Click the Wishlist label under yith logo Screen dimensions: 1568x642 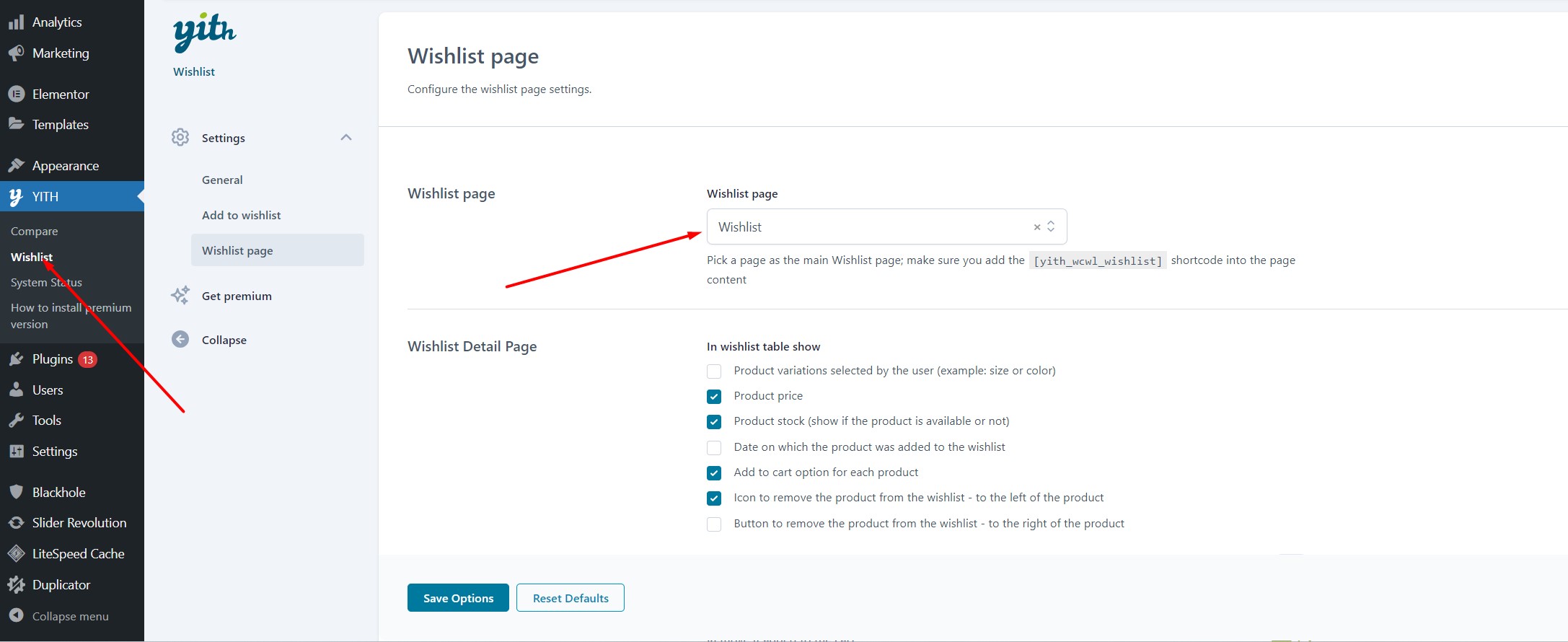point(194,71)
